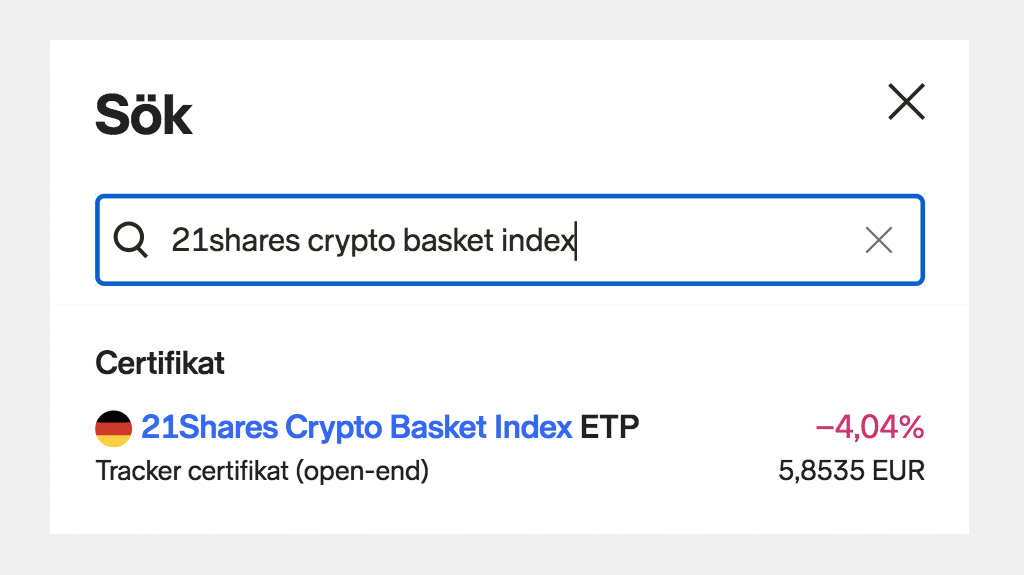Click the German flag icon

pyautogui.click(x=113, y=428)
